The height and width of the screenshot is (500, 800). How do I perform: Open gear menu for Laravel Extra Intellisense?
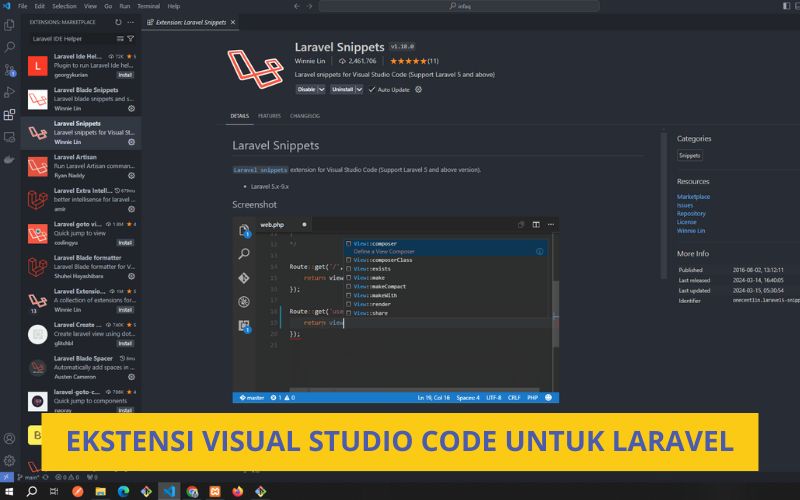click(x=131, y=209)
